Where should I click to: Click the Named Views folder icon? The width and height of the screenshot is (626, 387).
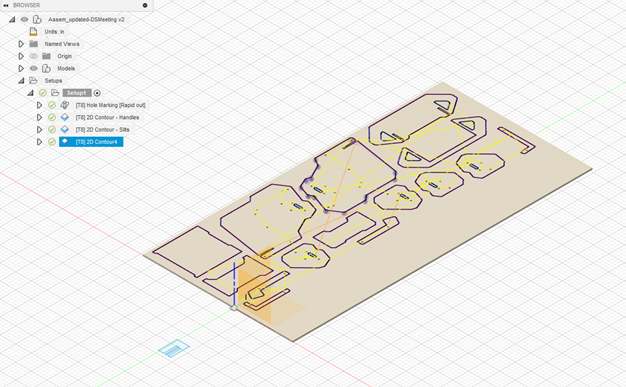tap(34, 44)
